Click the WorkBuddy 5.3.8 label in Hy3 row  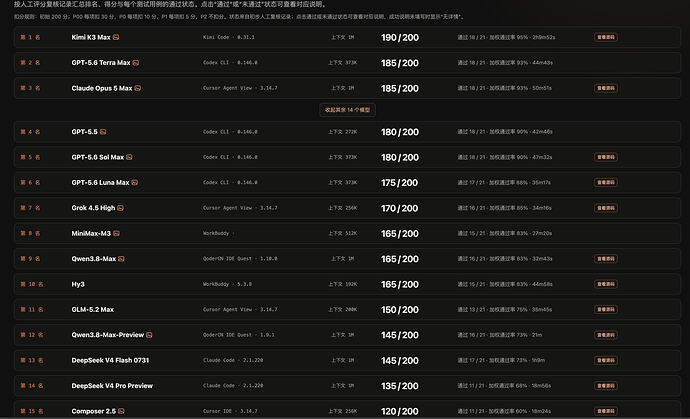click(227, 284)
